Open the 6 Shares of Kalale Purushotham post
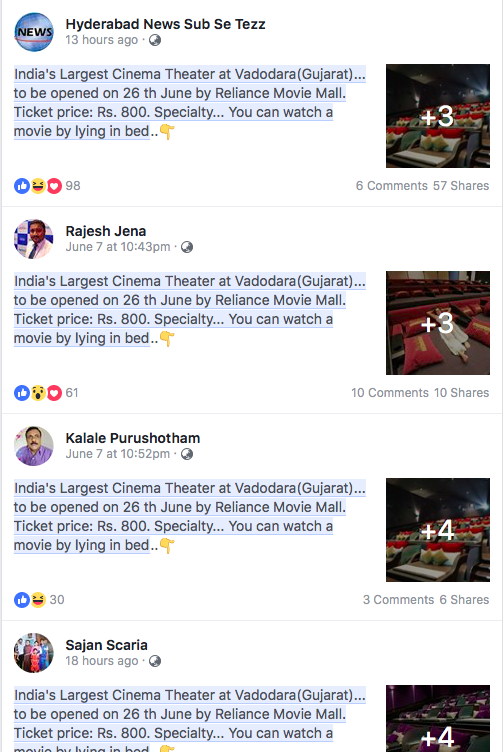This screenshot has height=752, width=503. coord(464,599)
